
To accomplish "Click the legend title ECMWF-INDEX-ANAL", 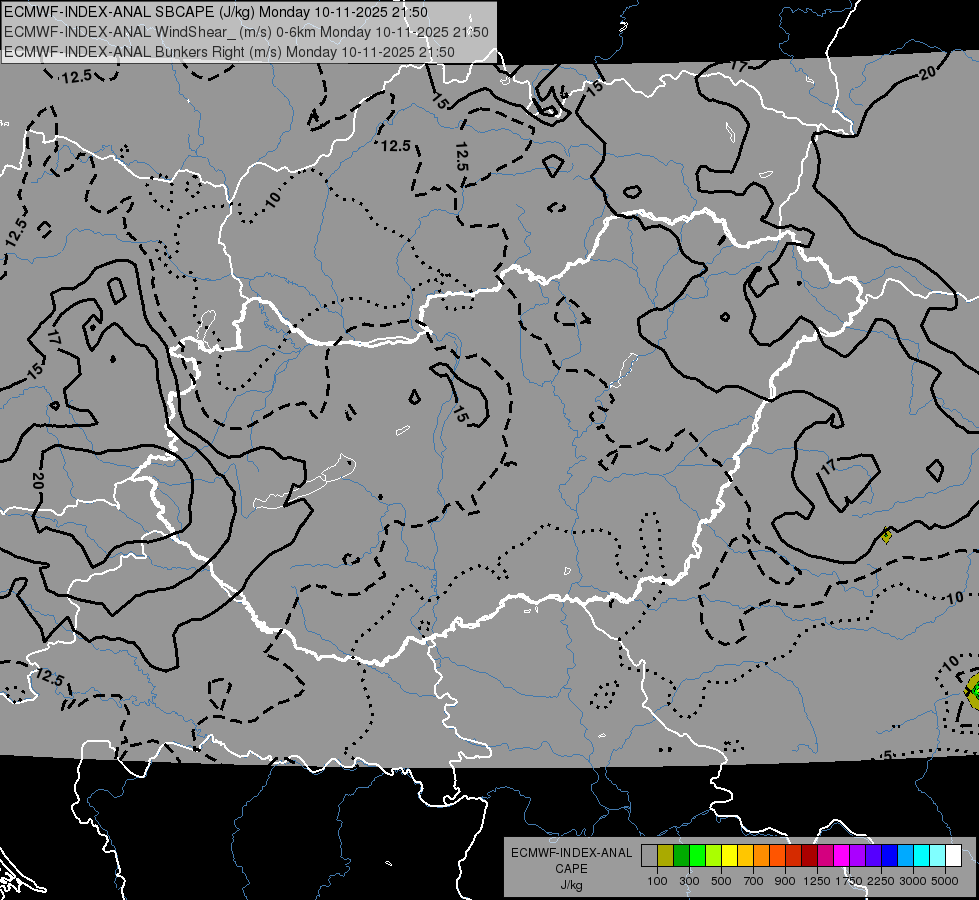I will tap(571, 853).
